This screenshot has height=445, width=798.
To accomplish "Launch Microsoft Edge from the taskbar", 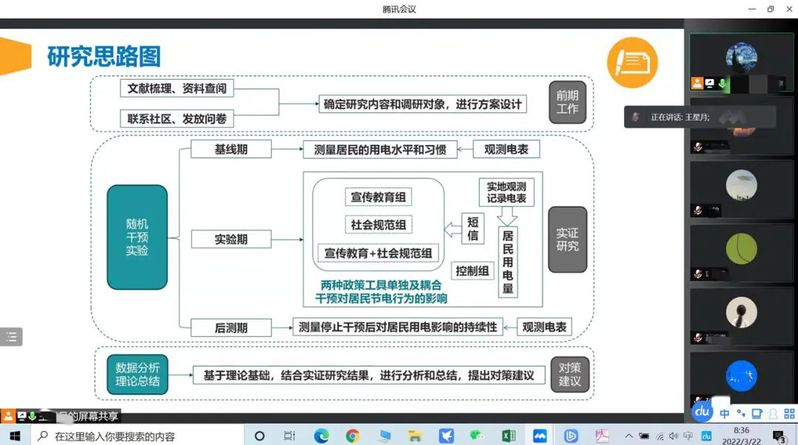I will pyautogui.click(x=321, y=436).
